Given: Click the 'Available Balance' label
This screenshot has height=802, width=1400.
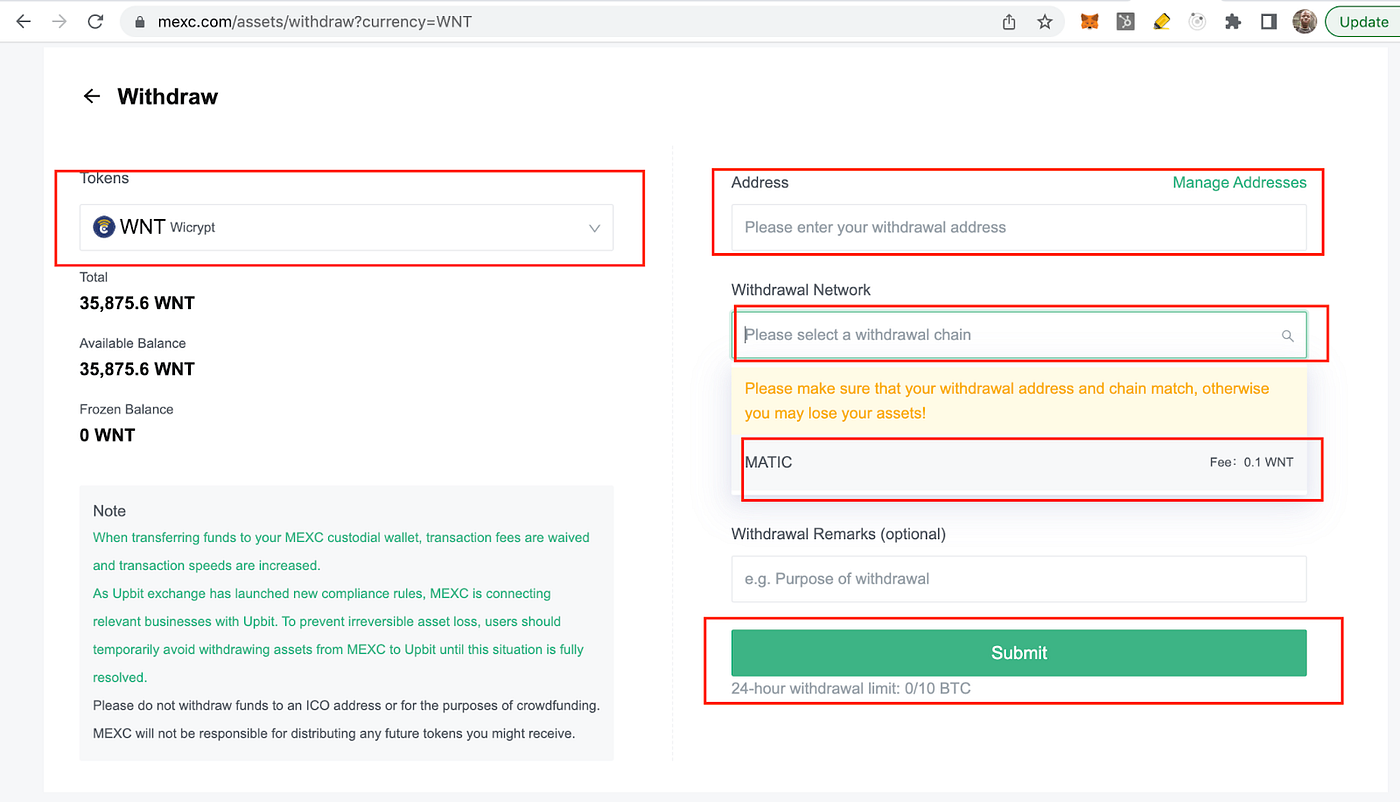Looking at the screenshot, I should [x=133, y=343].
